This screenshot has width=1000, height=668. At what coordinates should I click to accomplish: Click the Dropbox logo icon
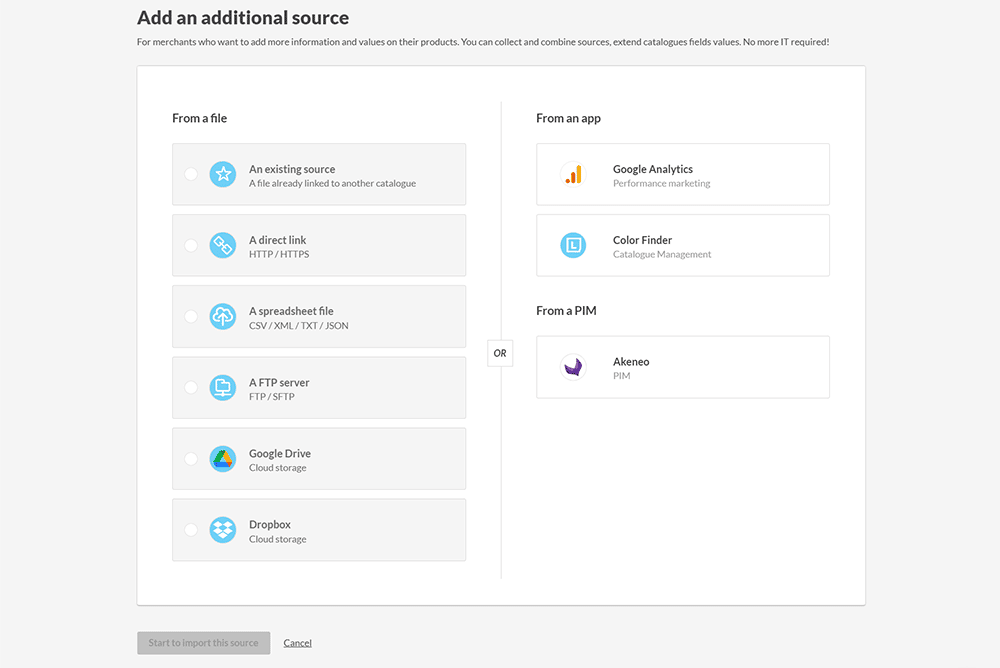[223, 530]
